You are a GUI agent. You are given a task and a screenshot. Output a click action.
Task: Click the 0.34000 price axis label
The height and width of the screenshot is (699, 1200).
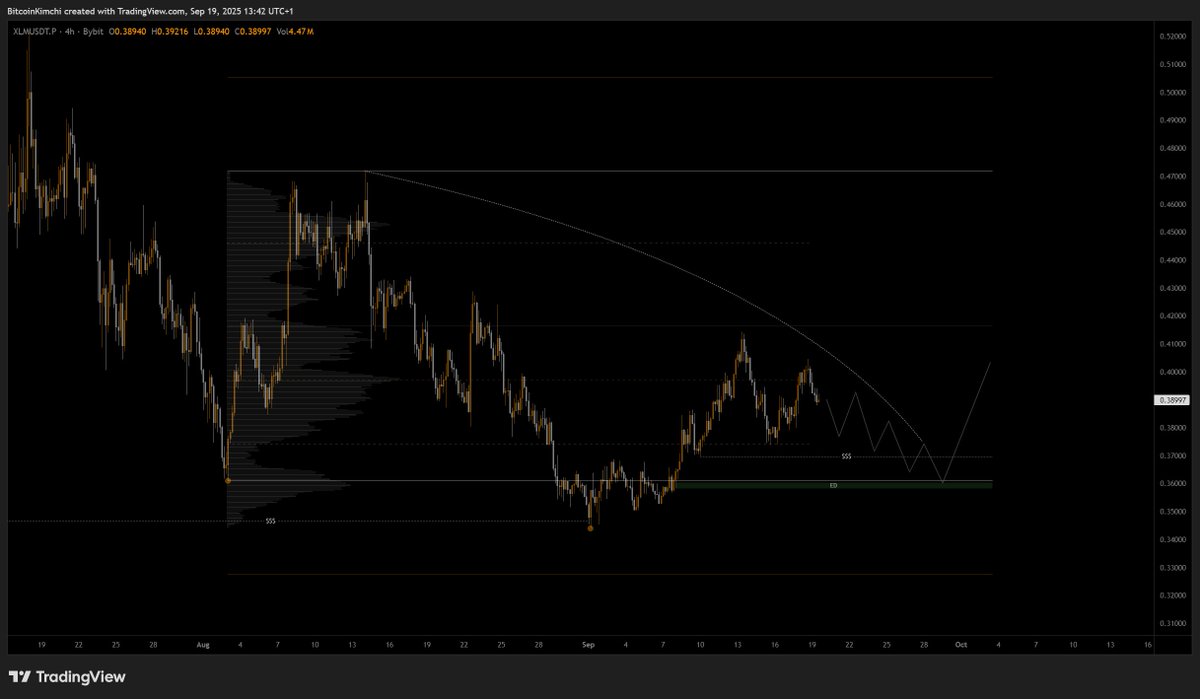click(1172, 540)
